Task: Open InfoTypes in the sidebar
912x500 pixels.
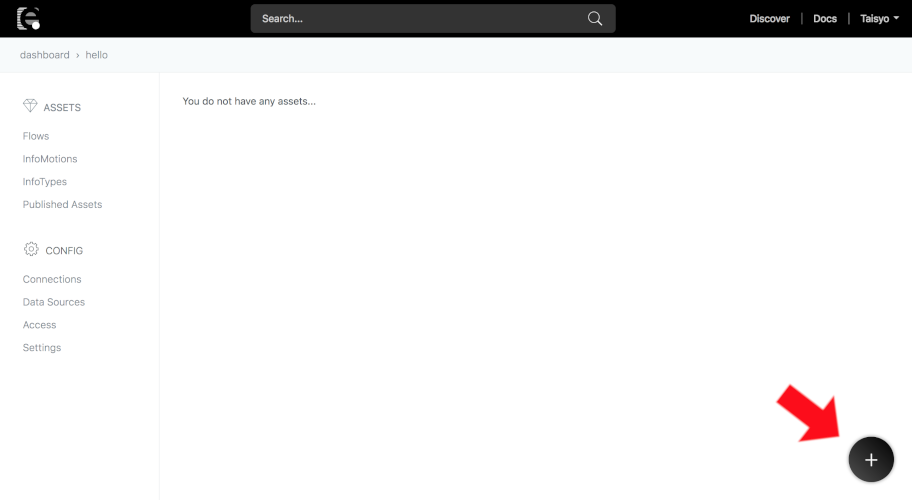Action: pyautogui.click(x=45, y=181)
